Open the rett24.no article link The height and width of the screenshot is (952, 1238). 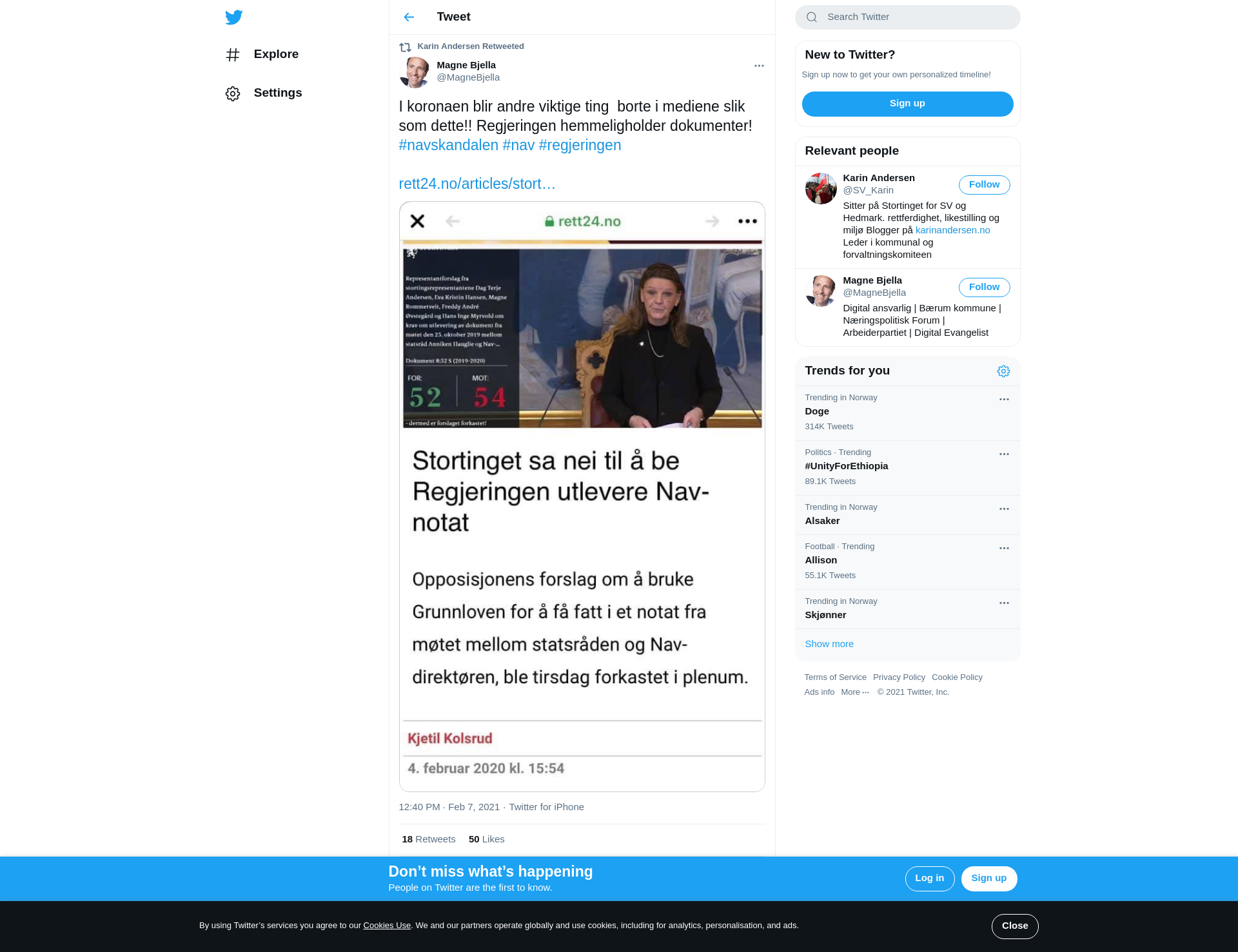click(477, 184)
